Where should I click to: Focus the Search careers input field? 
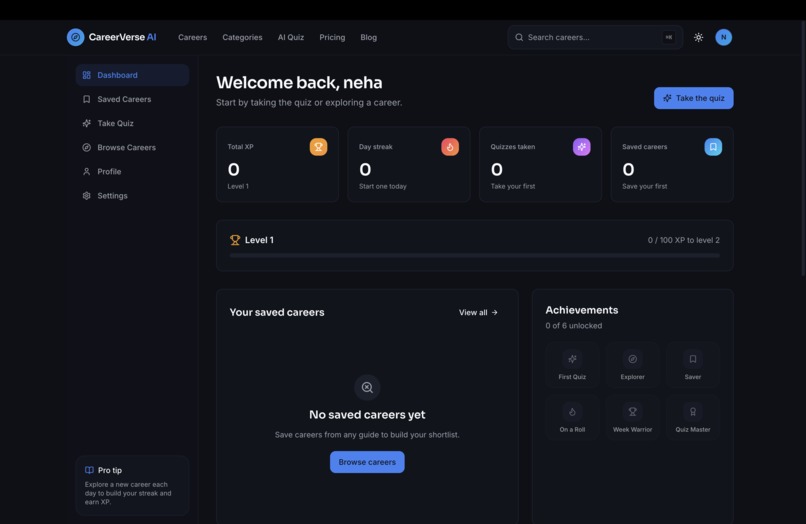click(595, 38)
